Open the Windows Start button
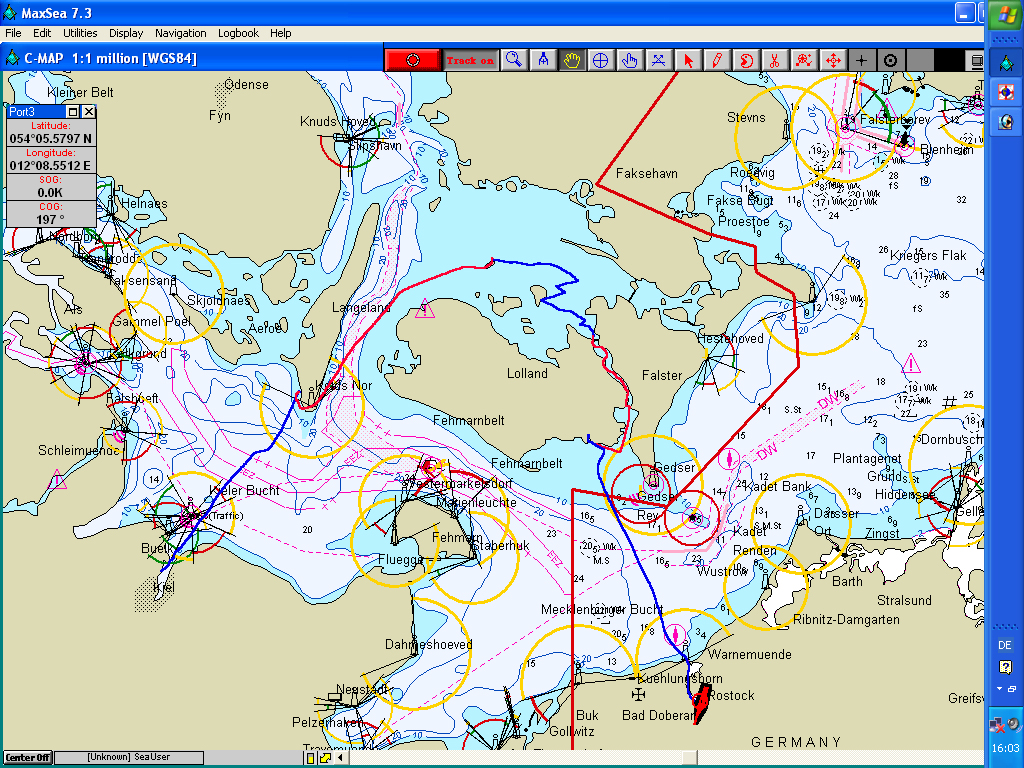 coord(1005,16)
